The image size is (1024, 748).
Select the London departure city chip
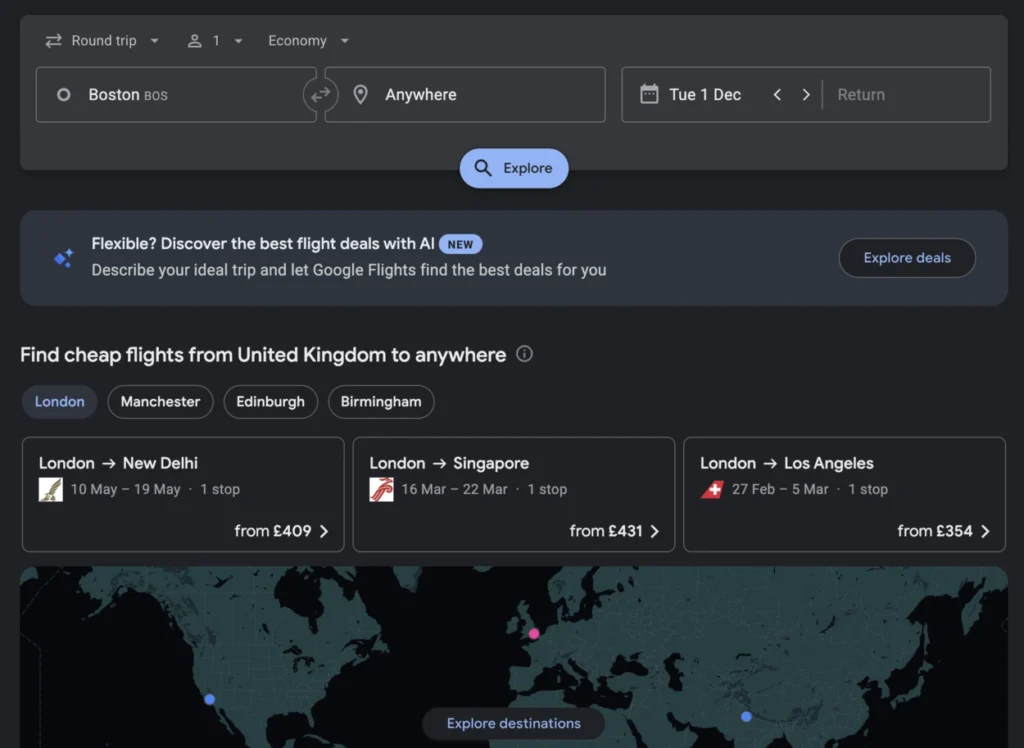59,401
